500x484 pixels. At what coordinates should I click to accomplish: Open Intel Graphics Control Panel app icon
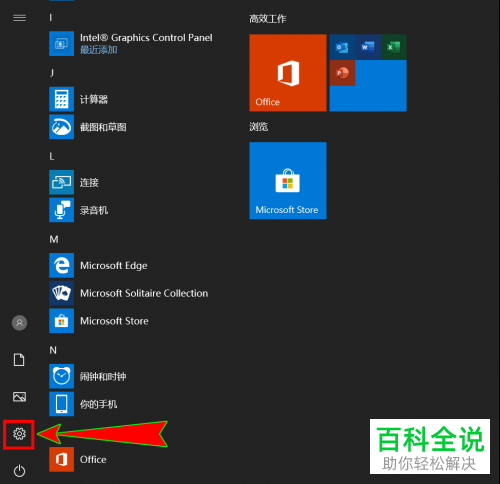coord(61,44)
